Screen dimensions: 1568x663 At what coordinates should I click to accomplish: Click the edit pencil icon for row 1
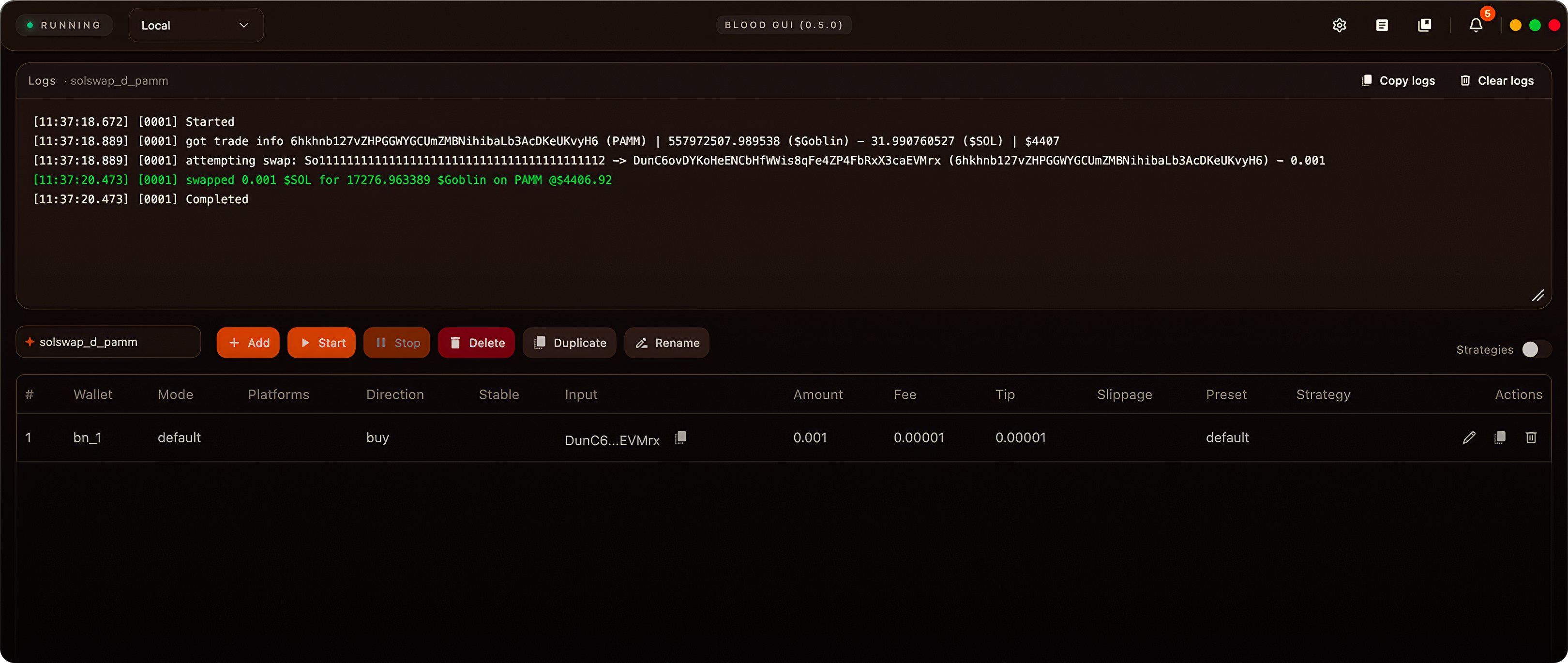coord(1469,437)
